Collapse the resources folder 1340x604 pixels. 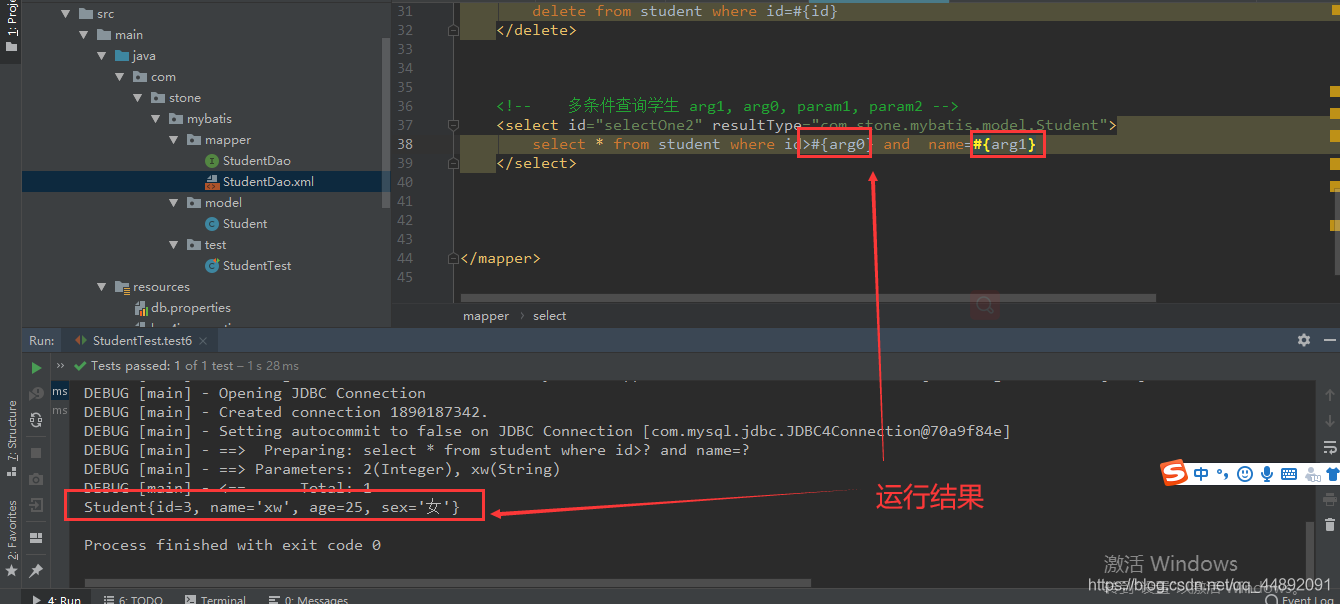click(102, 287)
